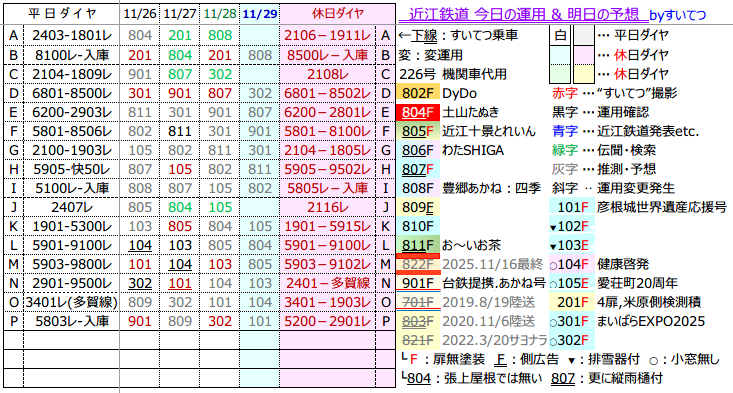Click the まいばらEXPO2025 description text

click(651, 321)
